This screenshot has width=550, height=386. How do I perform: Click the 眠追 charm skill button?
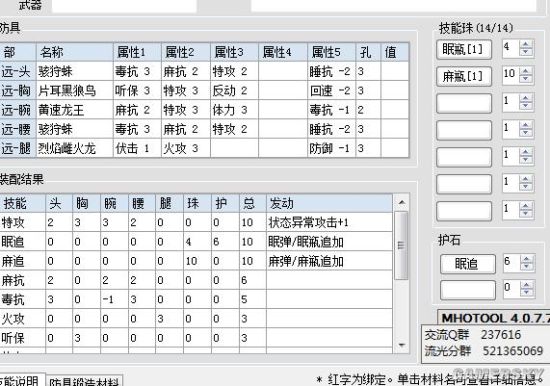(468, 264)
